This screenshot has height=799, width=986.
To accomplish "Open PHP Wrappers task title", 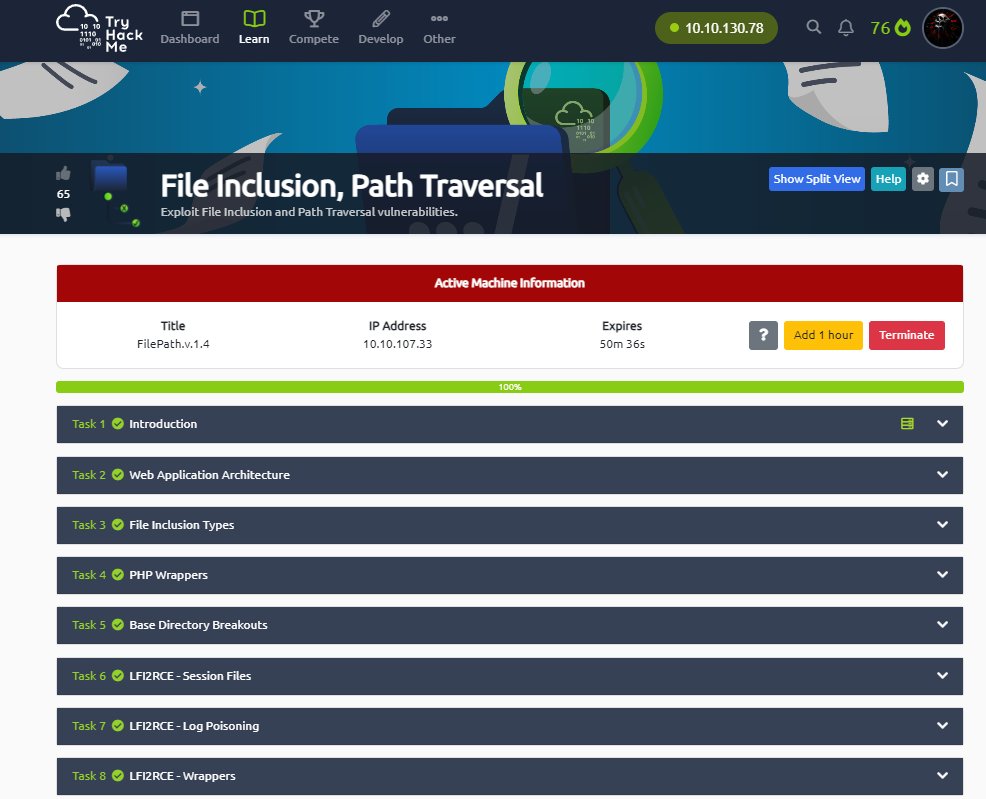I will (169, 575).
